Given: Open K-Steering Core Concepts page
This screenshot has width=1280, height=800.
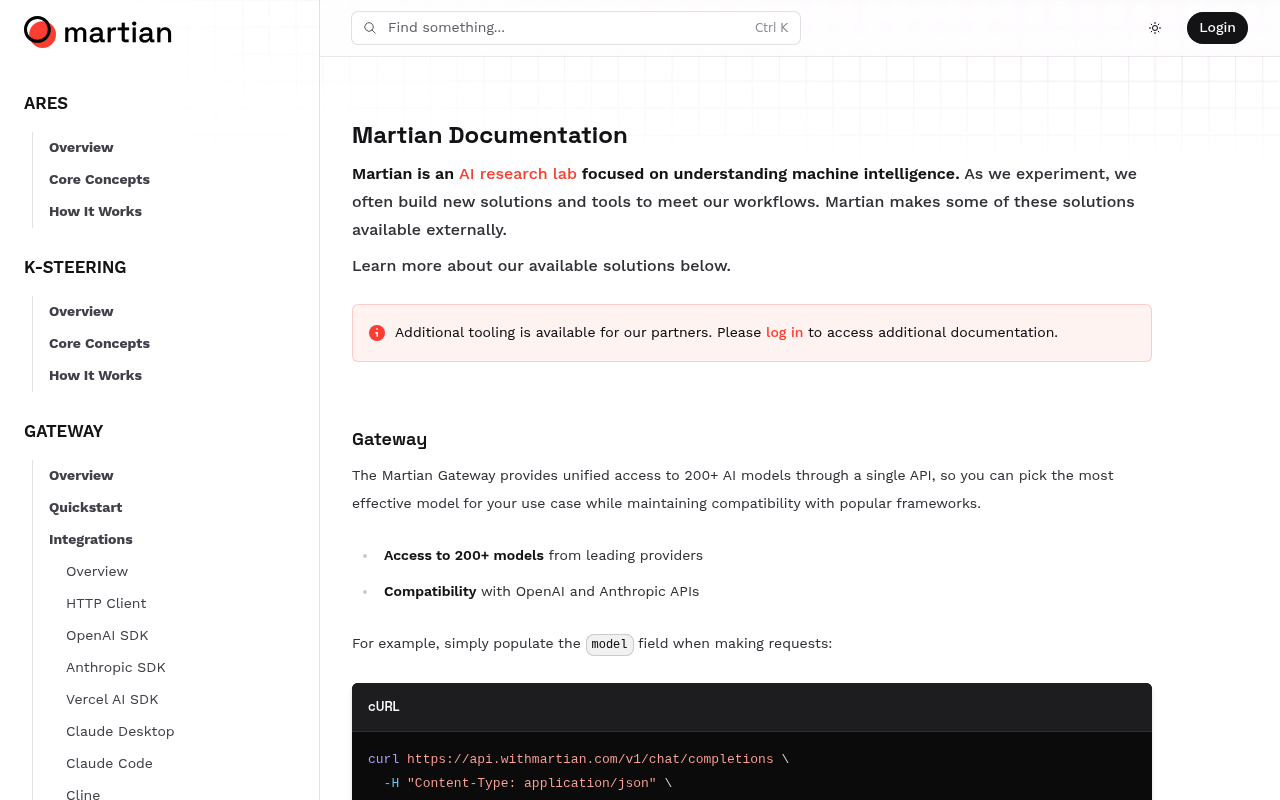Looking at the screenshot, I should pos(99,344).
